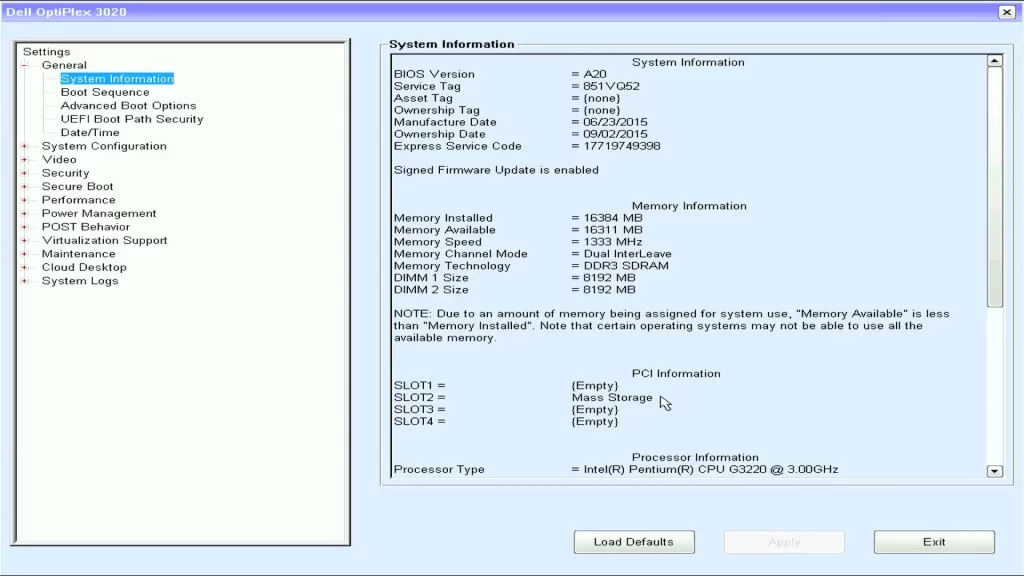Select the System Information entry
Image resolution: width=1024 pixels, height=576 pixels.
tap(115, 78)
